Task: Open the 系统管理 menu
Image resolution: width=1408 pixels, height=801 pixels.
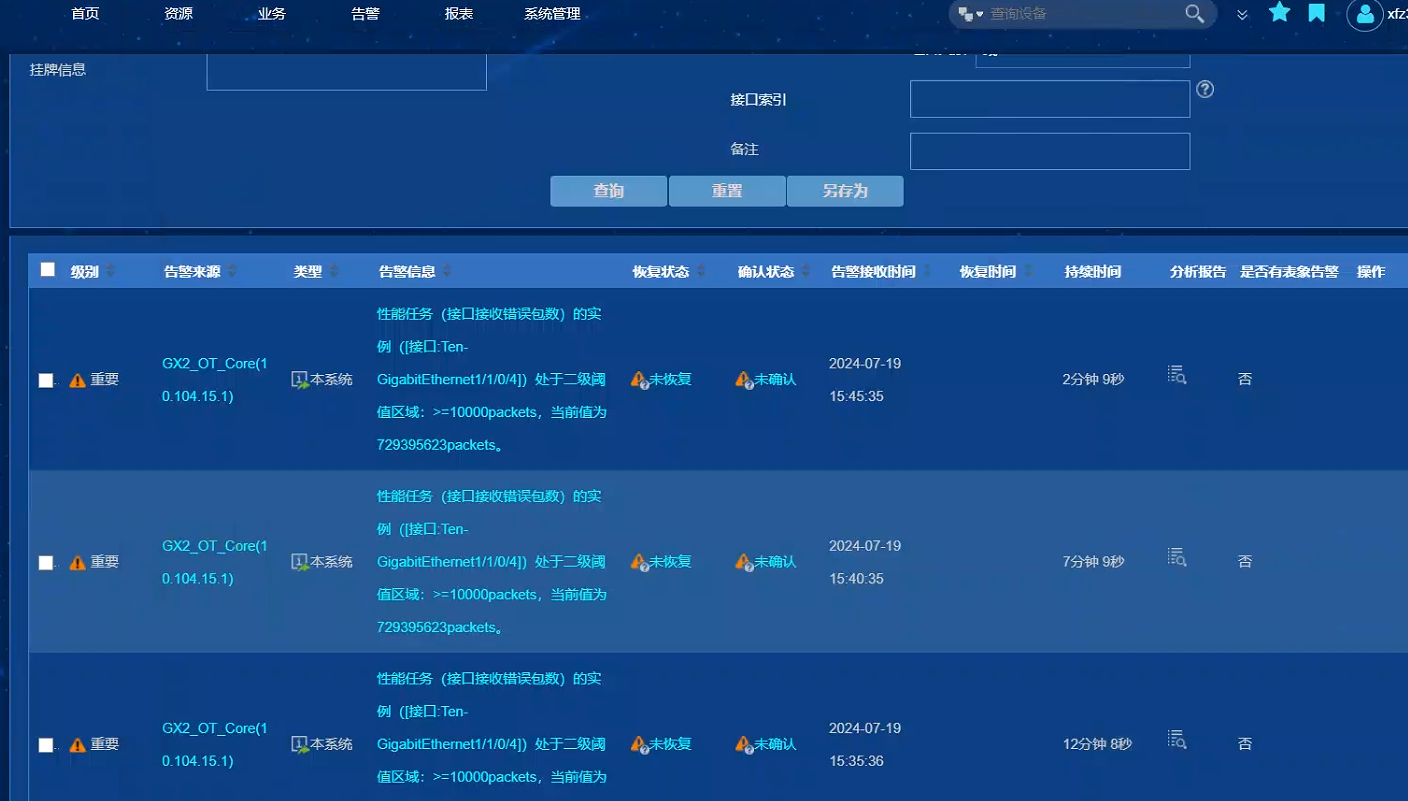Action: pos(552,14)
